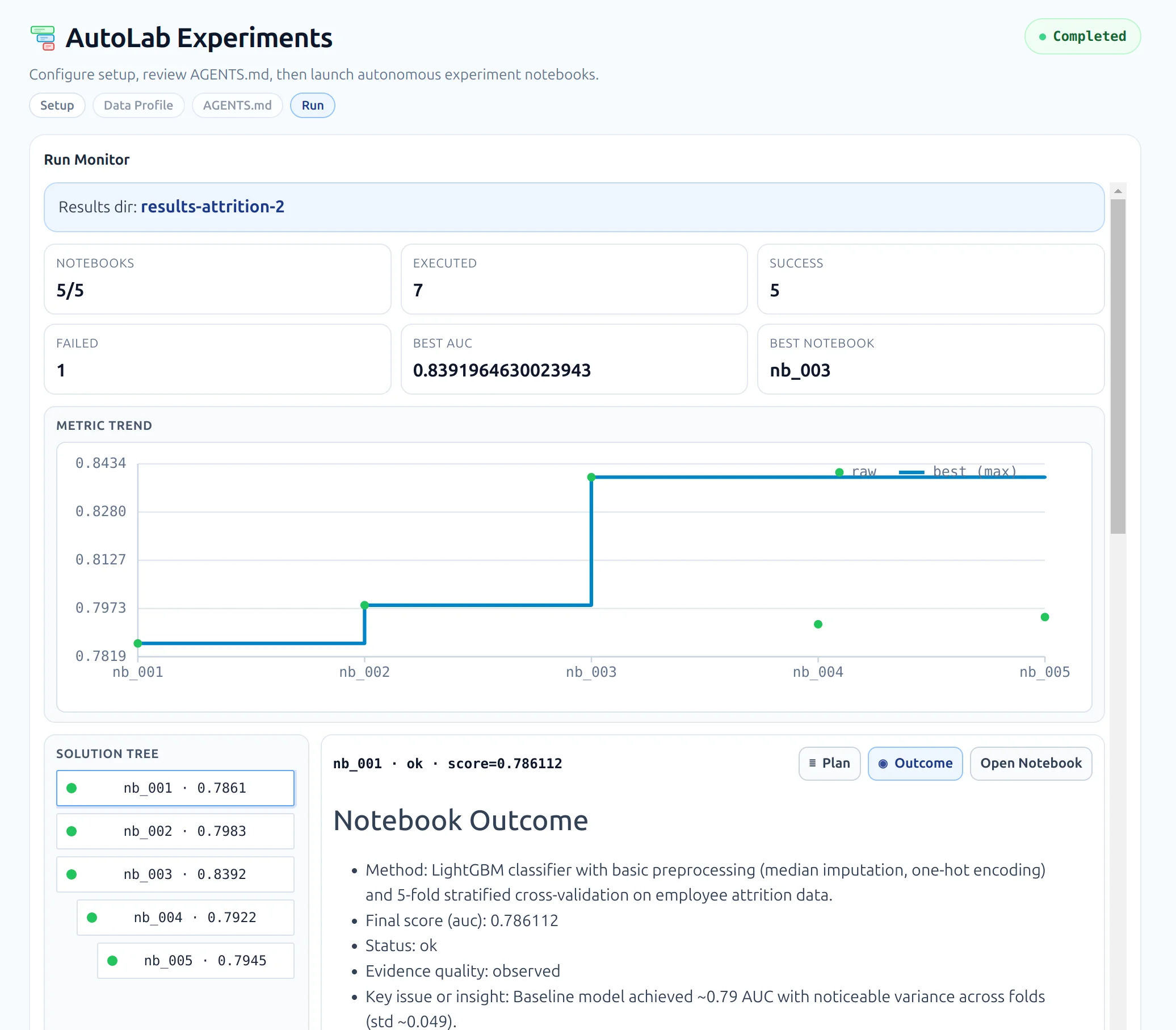Expand the nb_004 entry in the solution tree

pos(184,918)
